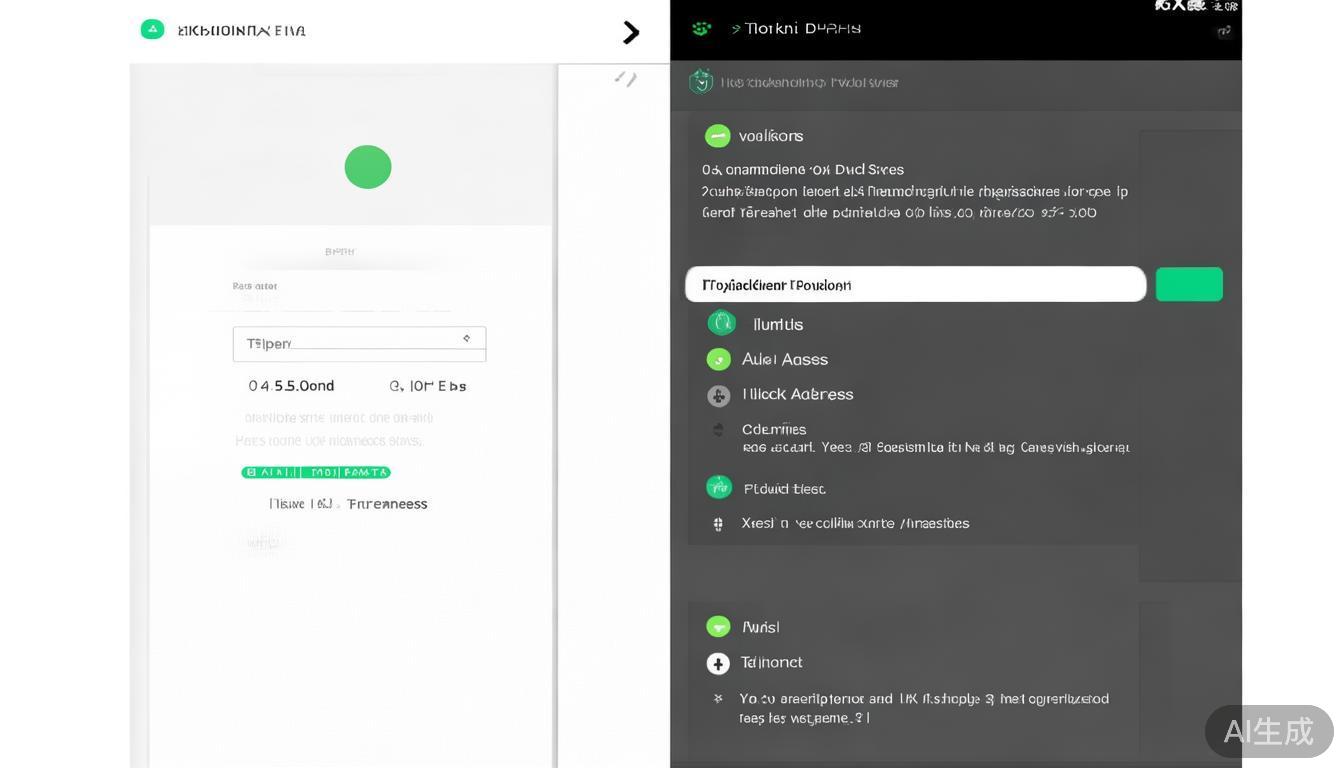The image size is (1344, 768).
Task: Select the Ilumtıls item's green icon
Action: coord(721,323)
